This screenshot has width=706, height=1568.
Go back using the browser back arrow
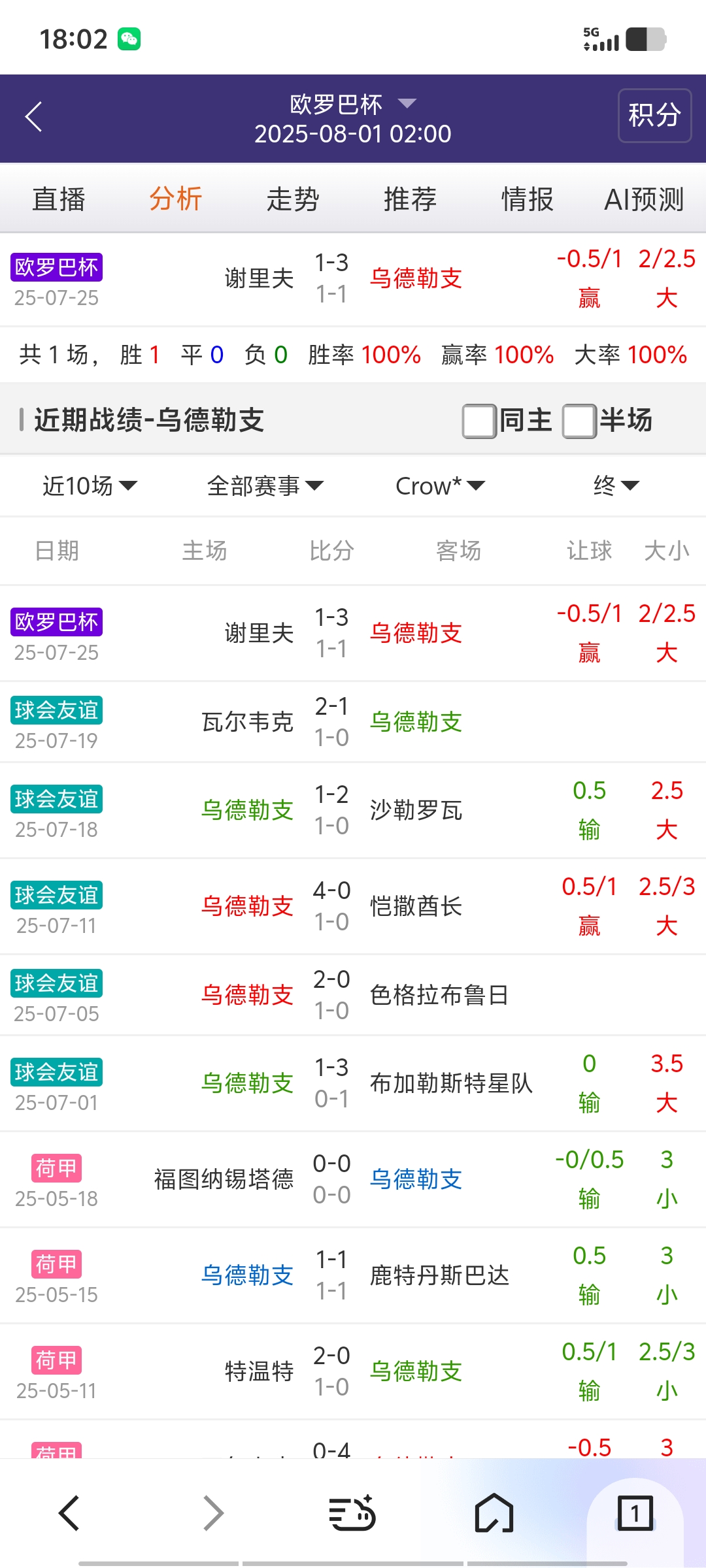pyautogui.click(x=69, y=1513)
